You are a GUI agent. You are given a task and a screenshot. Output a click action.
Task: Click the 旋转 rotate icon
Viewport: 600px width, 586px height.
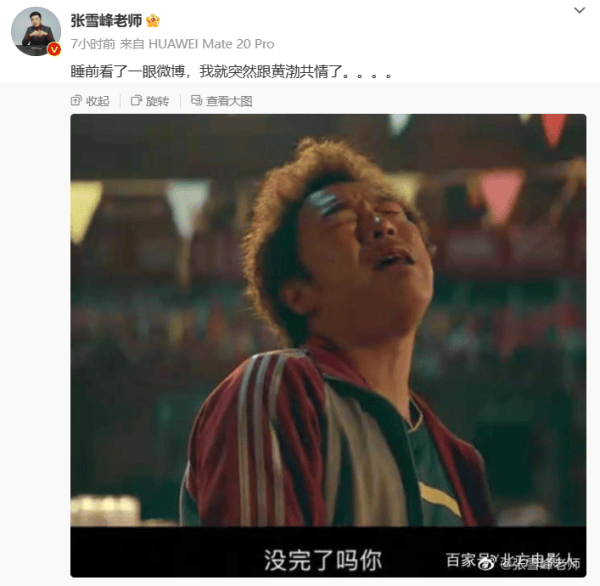point(136,101)
